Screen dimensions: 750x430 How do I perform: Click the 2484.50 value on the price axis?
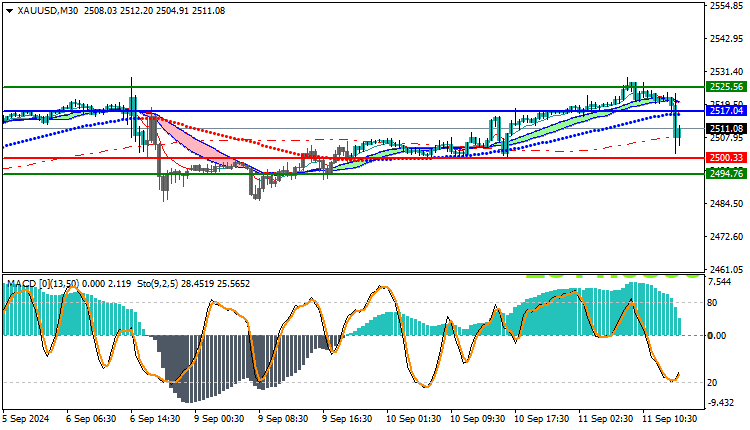[727, 204]
